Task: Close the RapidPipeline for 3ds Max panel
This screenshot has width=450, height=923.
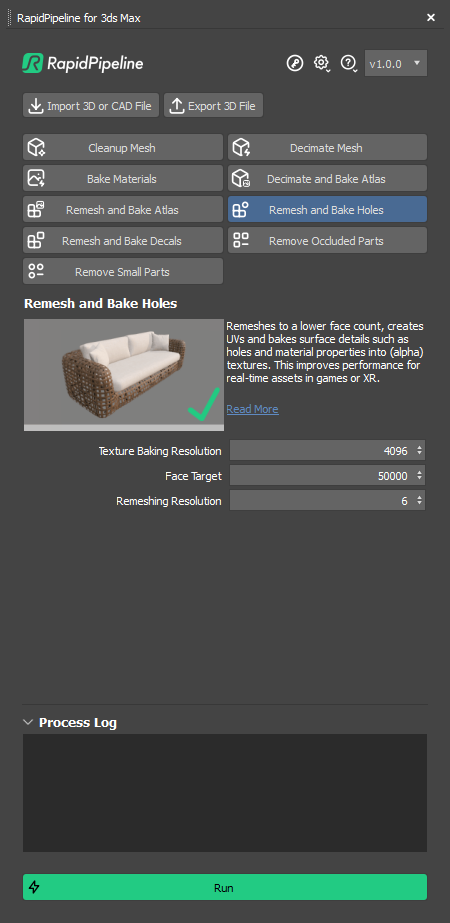Action: pyautogui.click(x=431, y=18)
